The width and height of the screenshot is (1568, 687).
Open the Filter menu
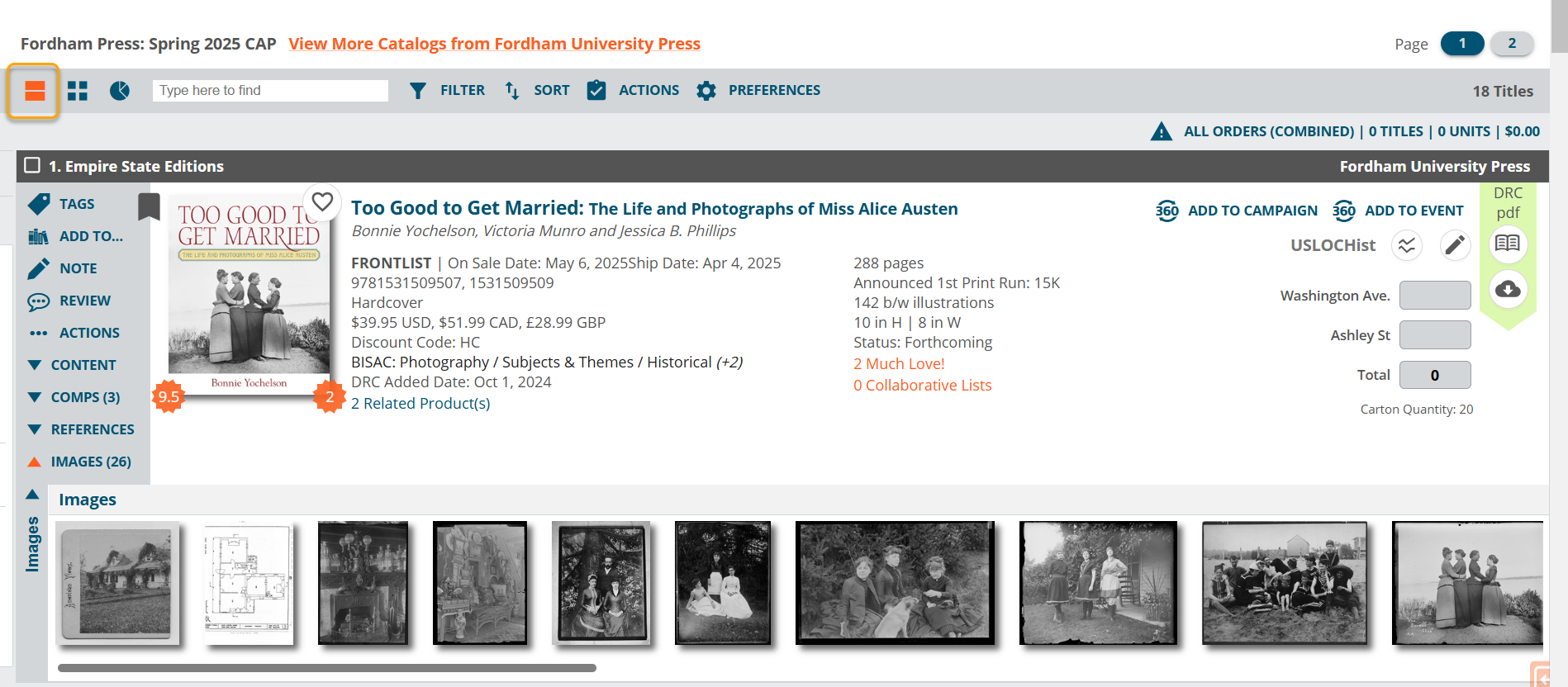447,91
